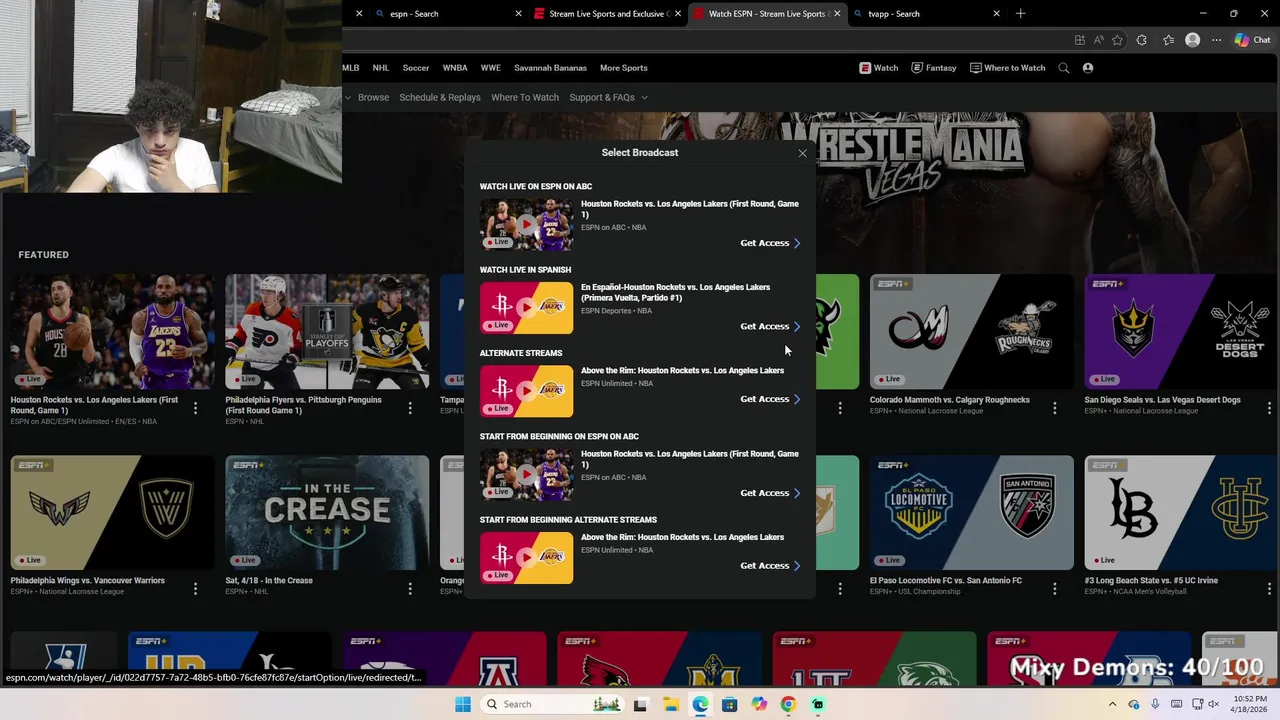Screen dimensions: 1280x720
Task: Open Copilot app from the taskbar
Action: [759, 704]
